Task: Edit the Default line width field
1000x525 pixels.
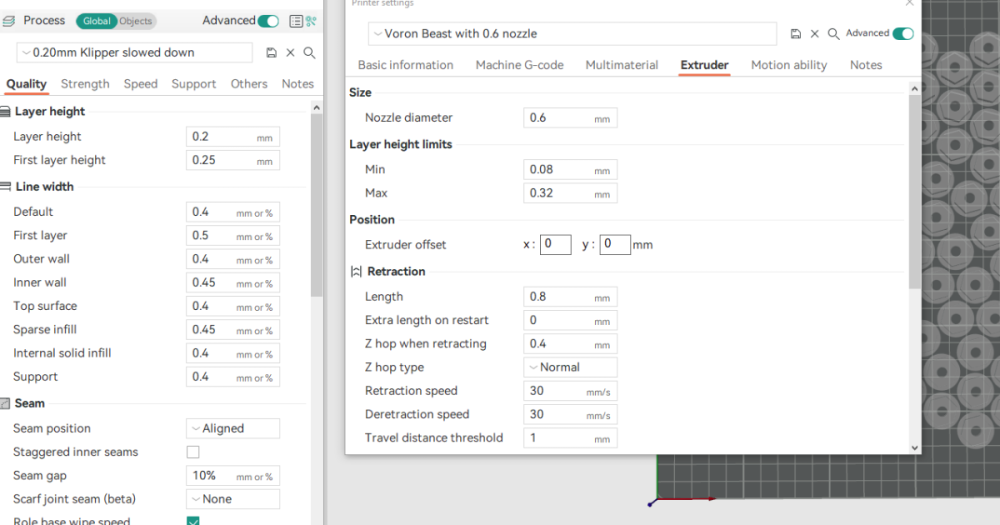Action: pyautogui.click(x=233, y=212)
